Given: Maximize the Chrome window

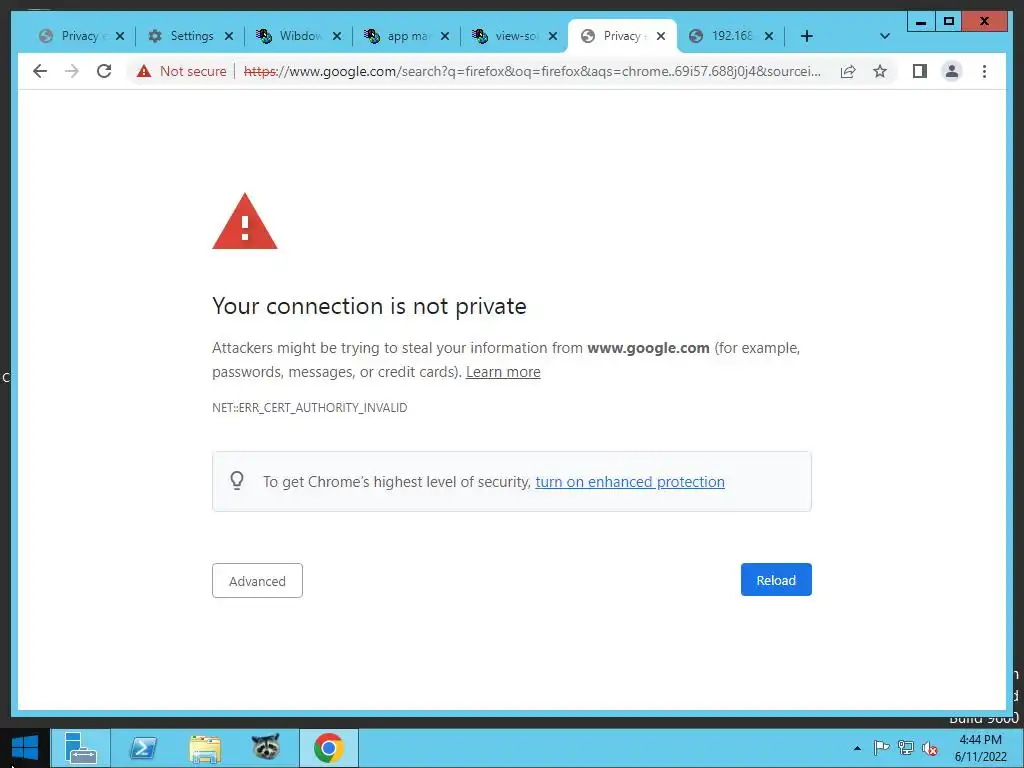Looking at the screenshot, I should (x=948, y=22).
